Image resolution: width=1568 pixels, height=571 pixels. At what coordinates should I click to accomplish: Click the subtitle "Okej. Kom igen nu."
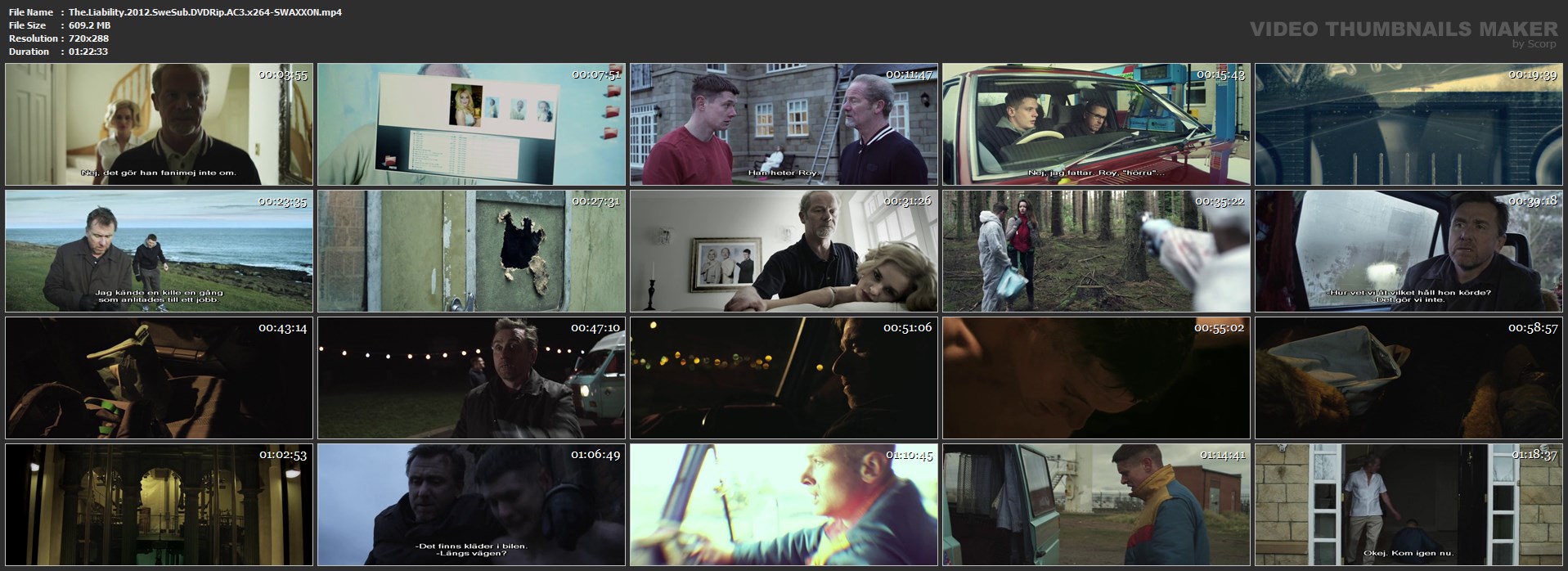(1409, 554)
